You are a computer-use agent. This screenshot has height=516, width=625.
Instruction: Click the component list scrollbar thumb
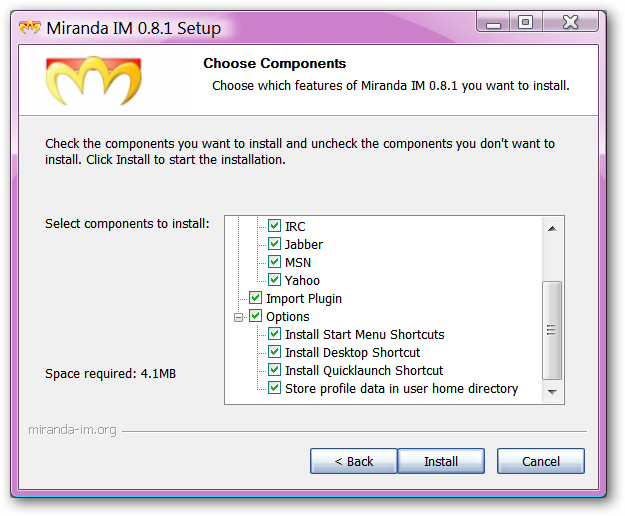[x=552, y=330]
